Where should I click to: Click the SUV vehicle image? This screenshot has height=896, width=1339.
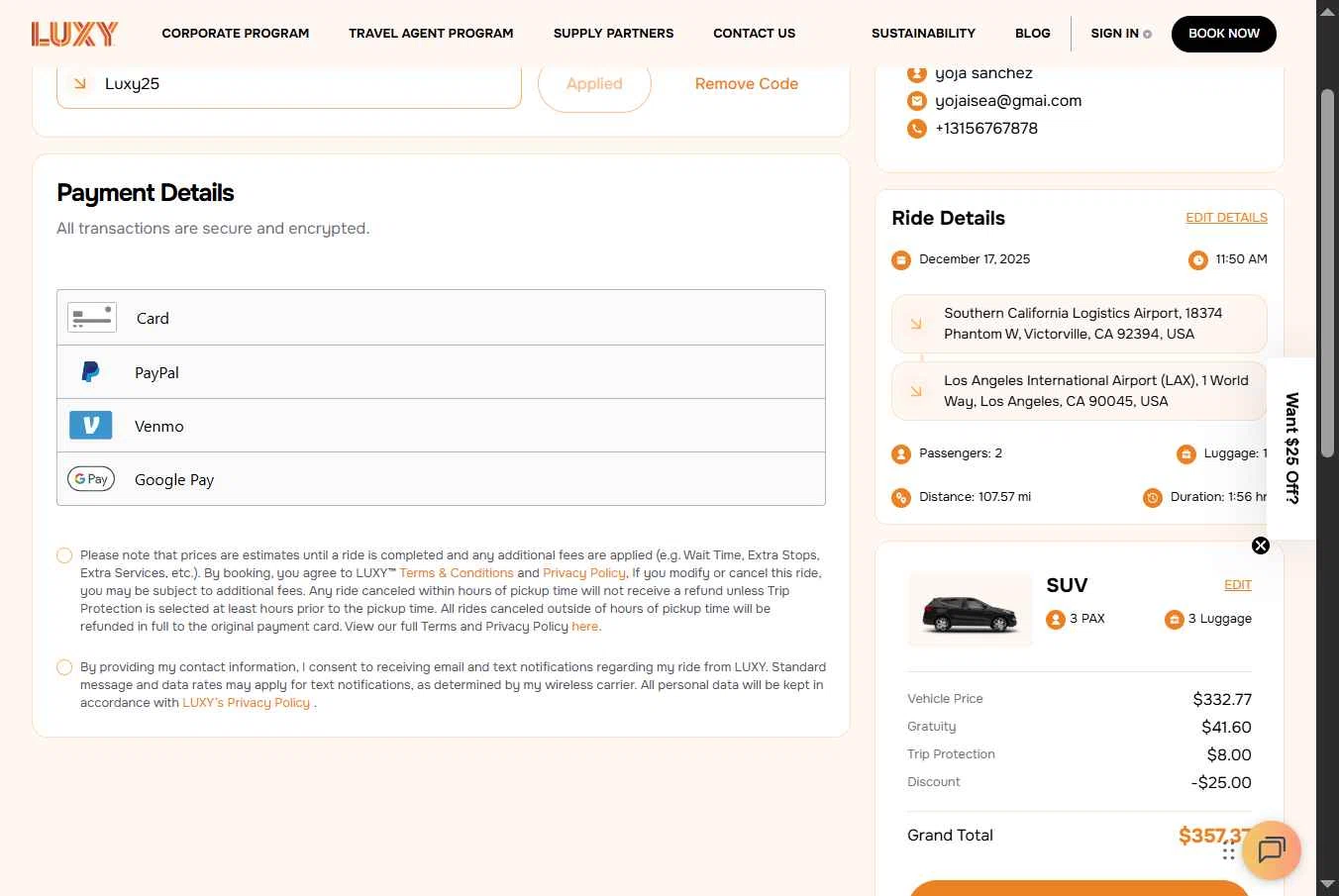coord(970,611)
